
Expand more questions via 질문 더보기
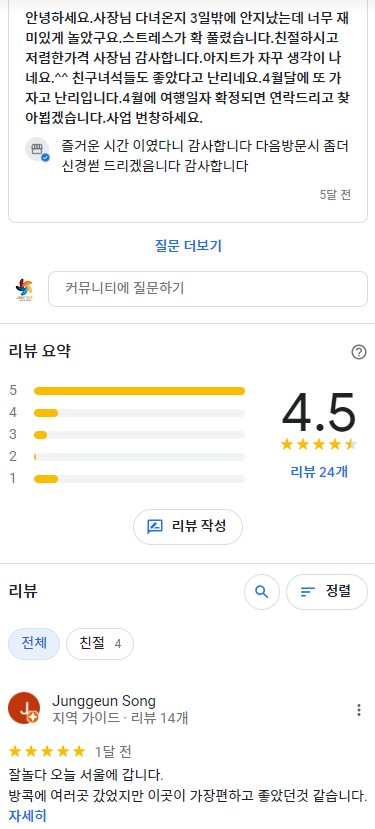[188, 245]
